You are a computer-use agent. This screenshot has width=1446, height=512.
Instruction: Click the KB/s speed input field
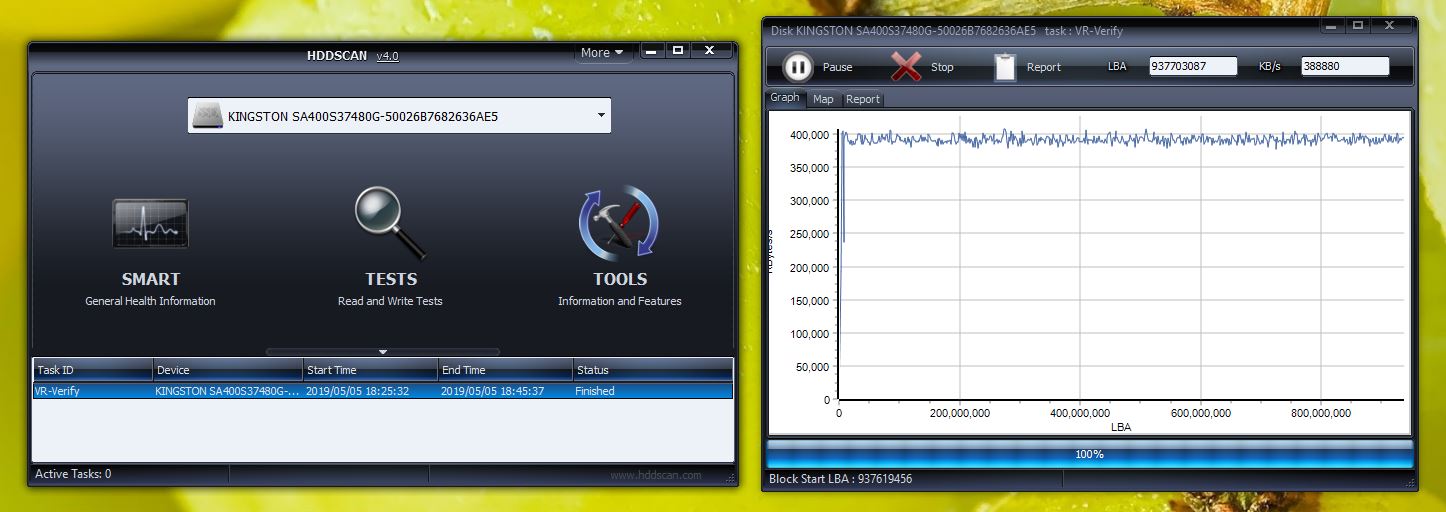pyautogui.click(x=1344, y=67)
